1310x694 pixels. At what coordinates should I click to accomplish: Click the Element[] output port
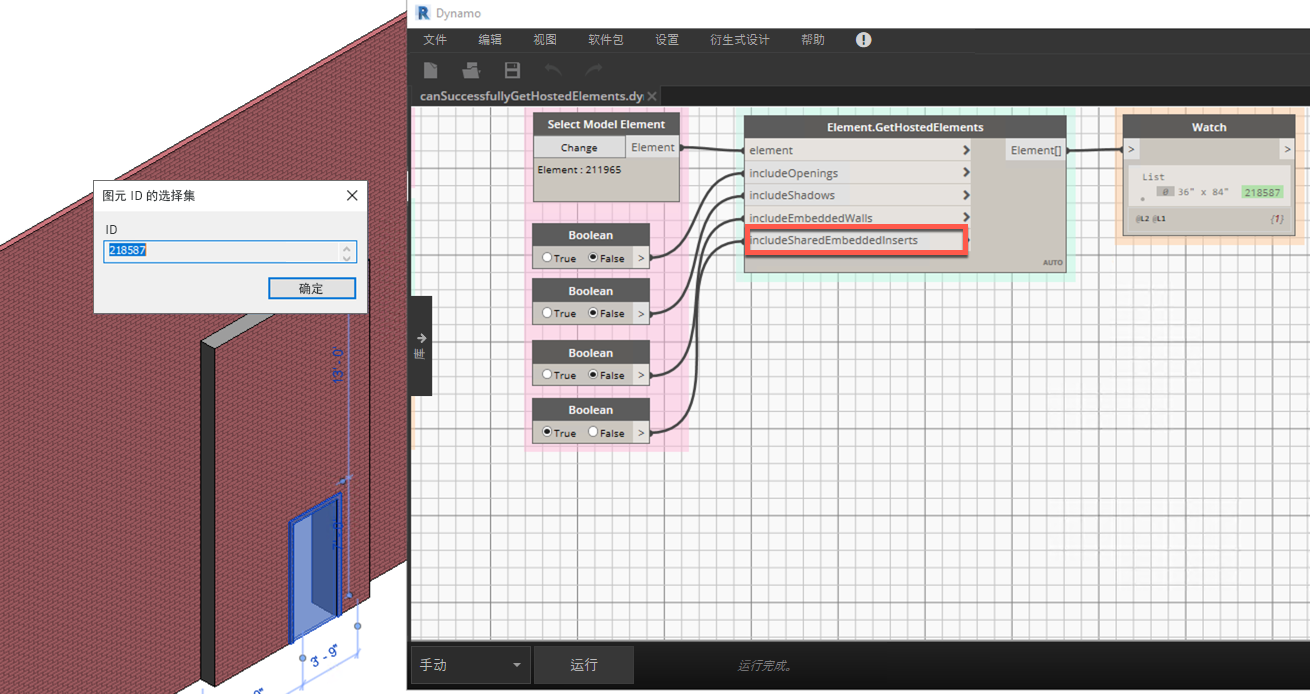(x=1035, y=150)
